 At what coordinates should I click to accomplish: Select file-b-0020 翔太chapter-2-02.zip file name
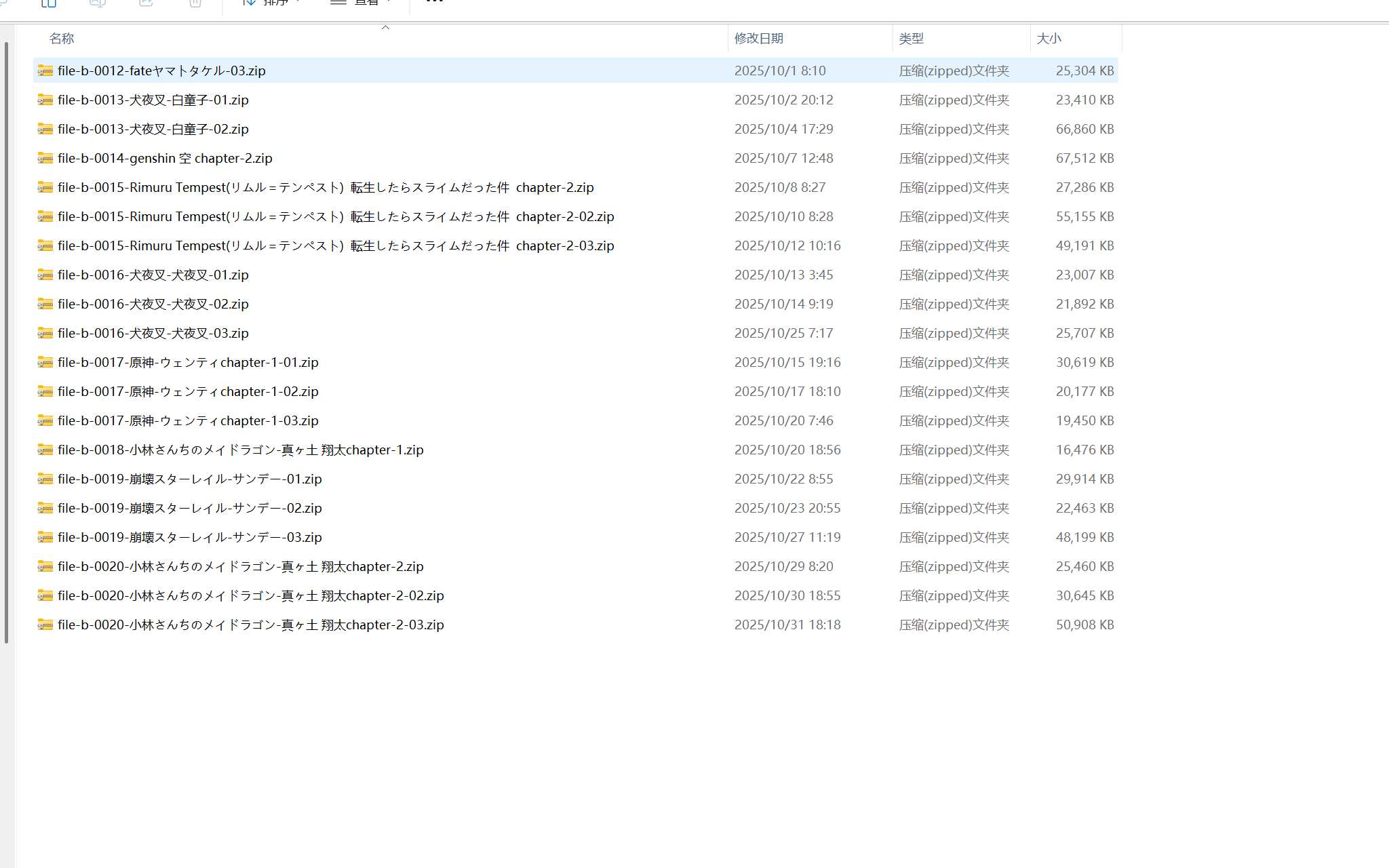(251, 595)
